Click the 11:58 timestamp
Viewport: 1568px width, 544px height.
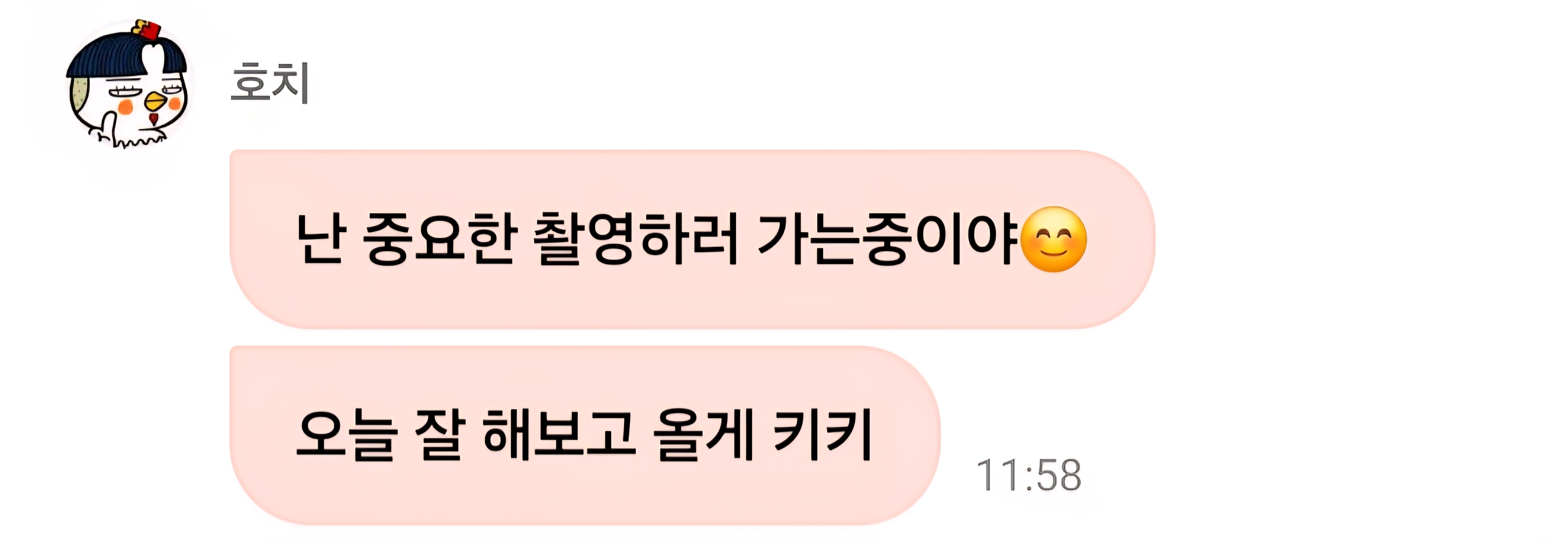[x=1029, y=475]
